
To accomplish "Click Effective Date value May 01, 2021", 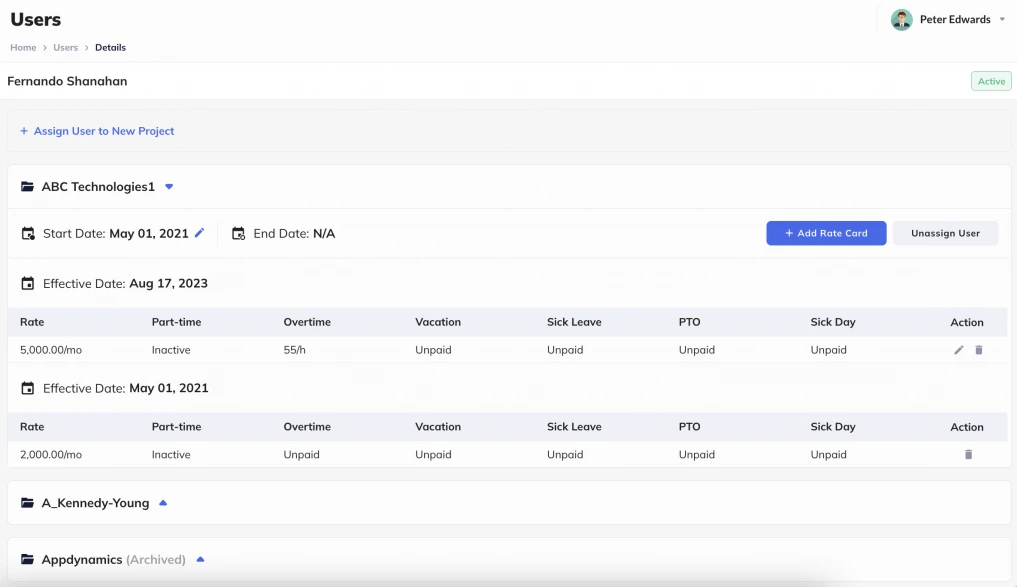I will [x=169, y=388].
